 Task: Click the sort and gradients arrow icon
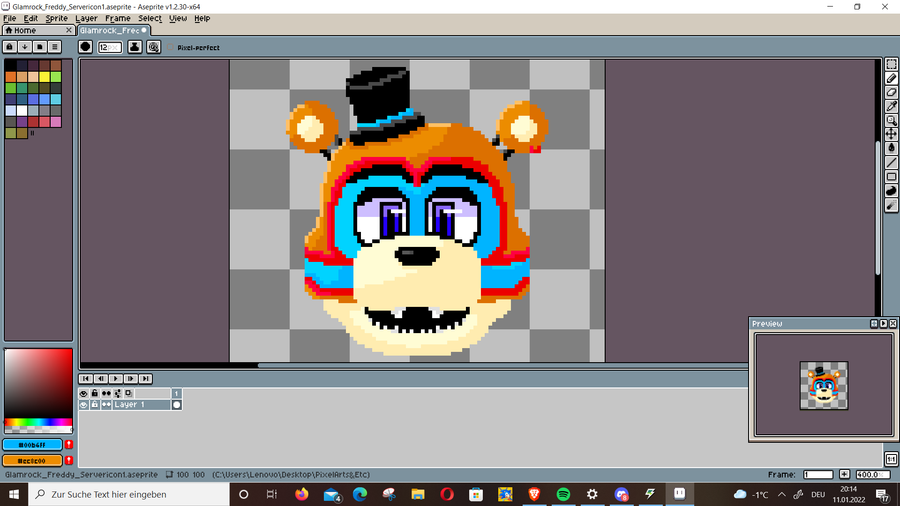pos(25,46)
